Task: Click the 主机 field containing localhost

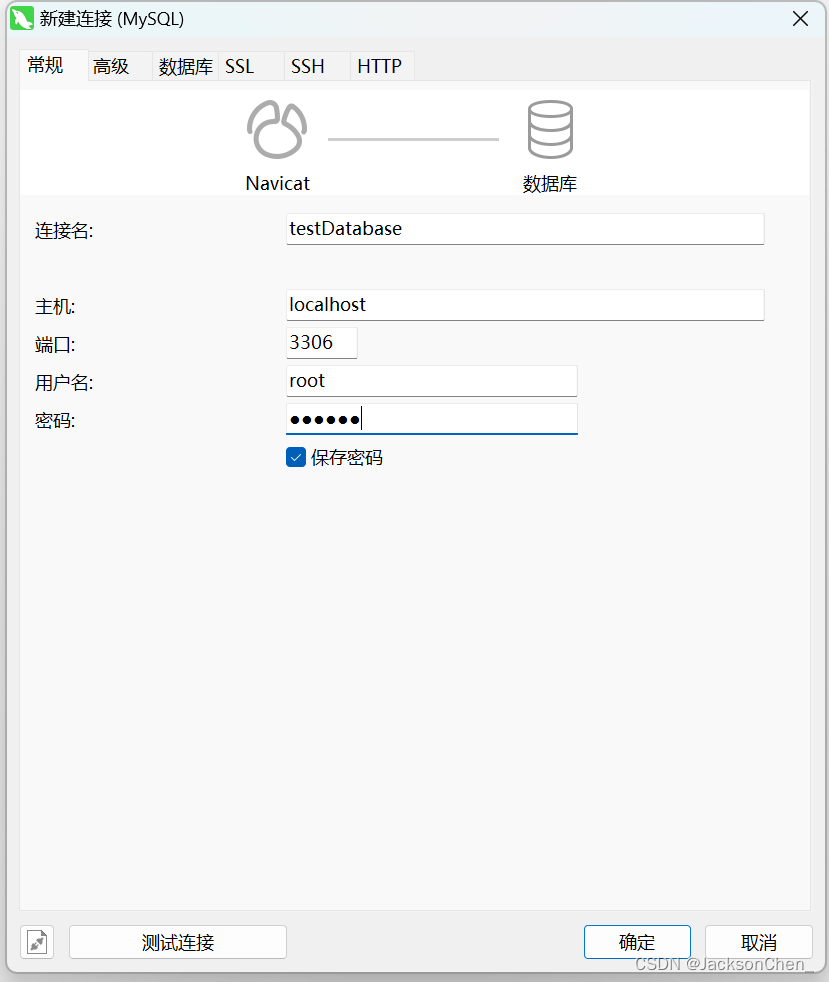Action: [525, 304]
